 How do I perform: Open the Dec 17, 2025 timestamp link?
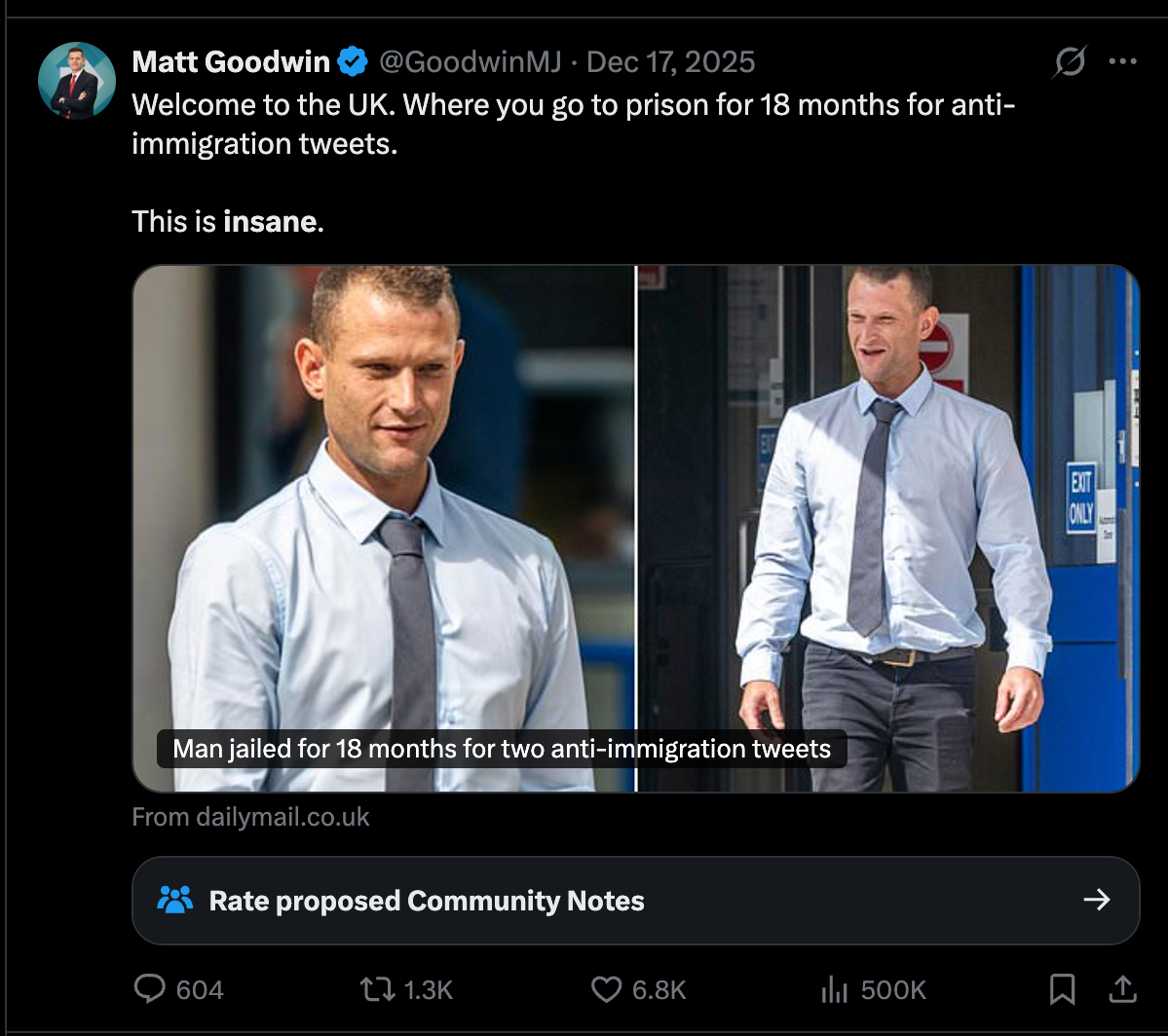coord(671,62)
